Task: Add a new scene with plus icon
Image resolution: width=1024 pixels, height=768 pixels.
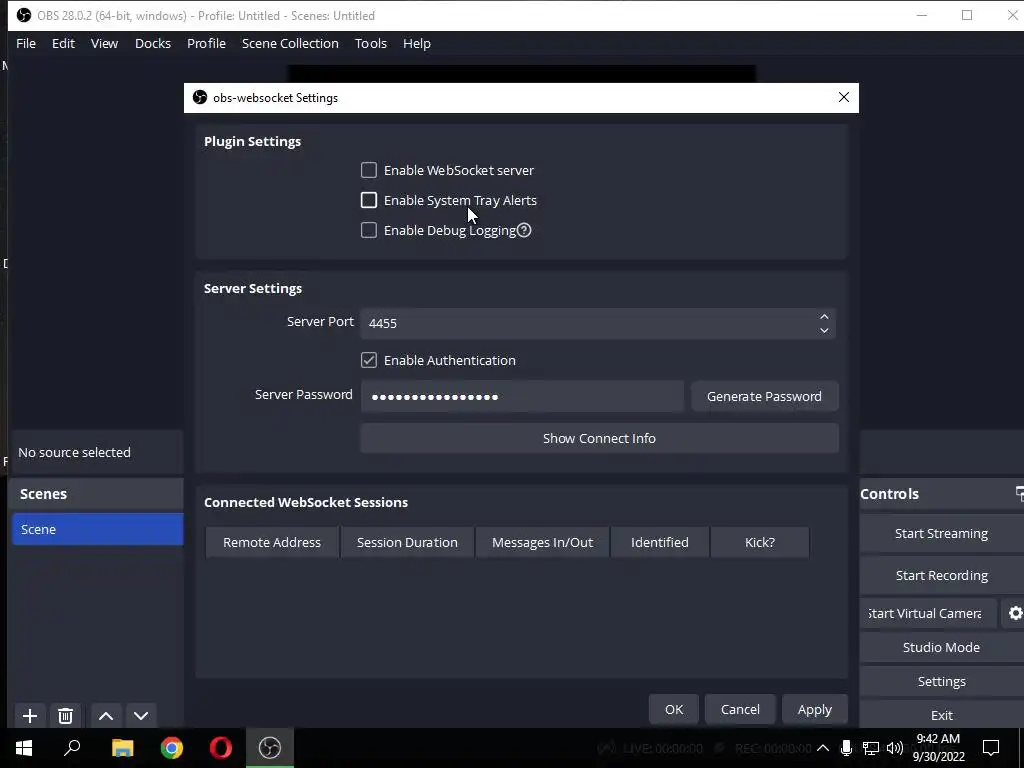Action: [x=30, y=716]
